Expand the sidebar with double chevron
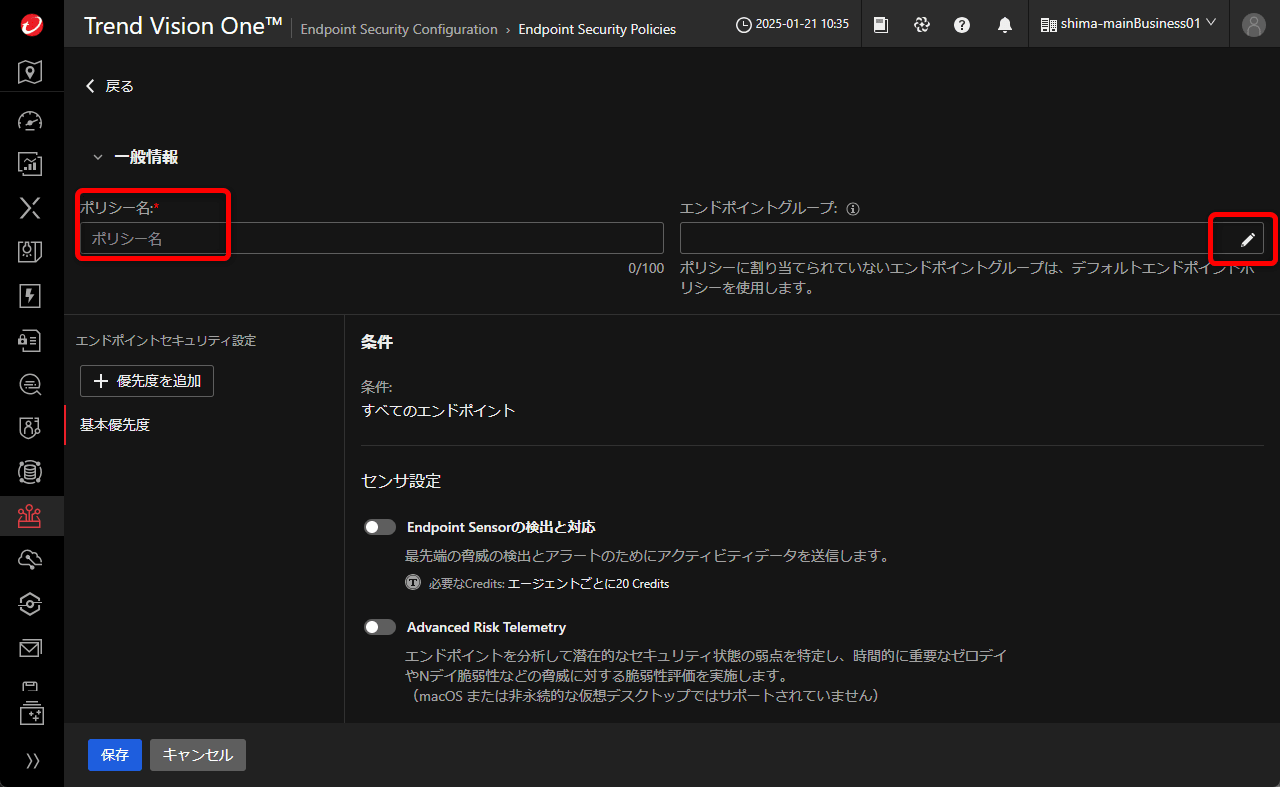This screenshot has width=1280, height=787. click(32, 761)
